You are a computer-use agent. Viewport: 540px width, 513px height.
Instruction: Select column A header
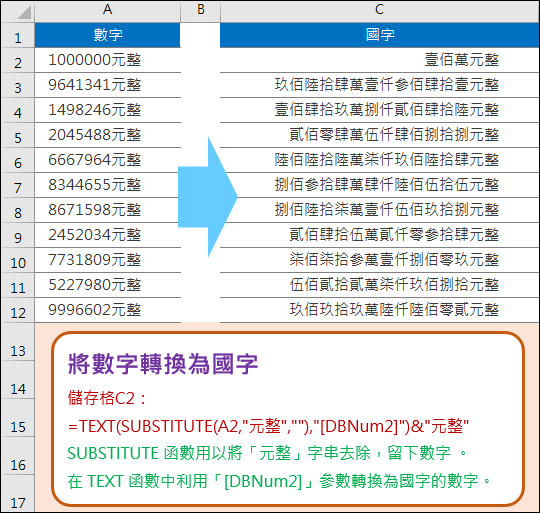coord(107,11)
